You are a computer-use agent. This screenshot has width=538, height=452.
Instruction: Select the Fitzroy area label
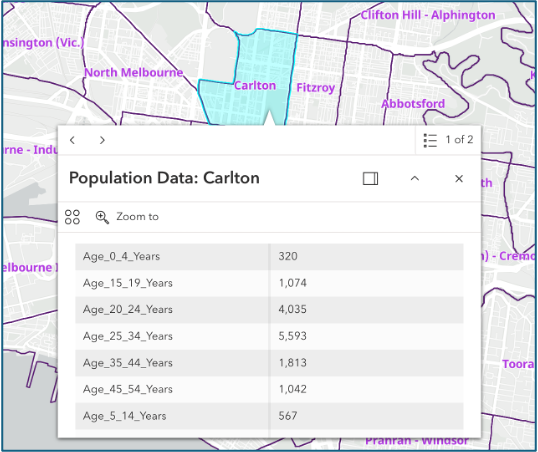coord(315,88)
